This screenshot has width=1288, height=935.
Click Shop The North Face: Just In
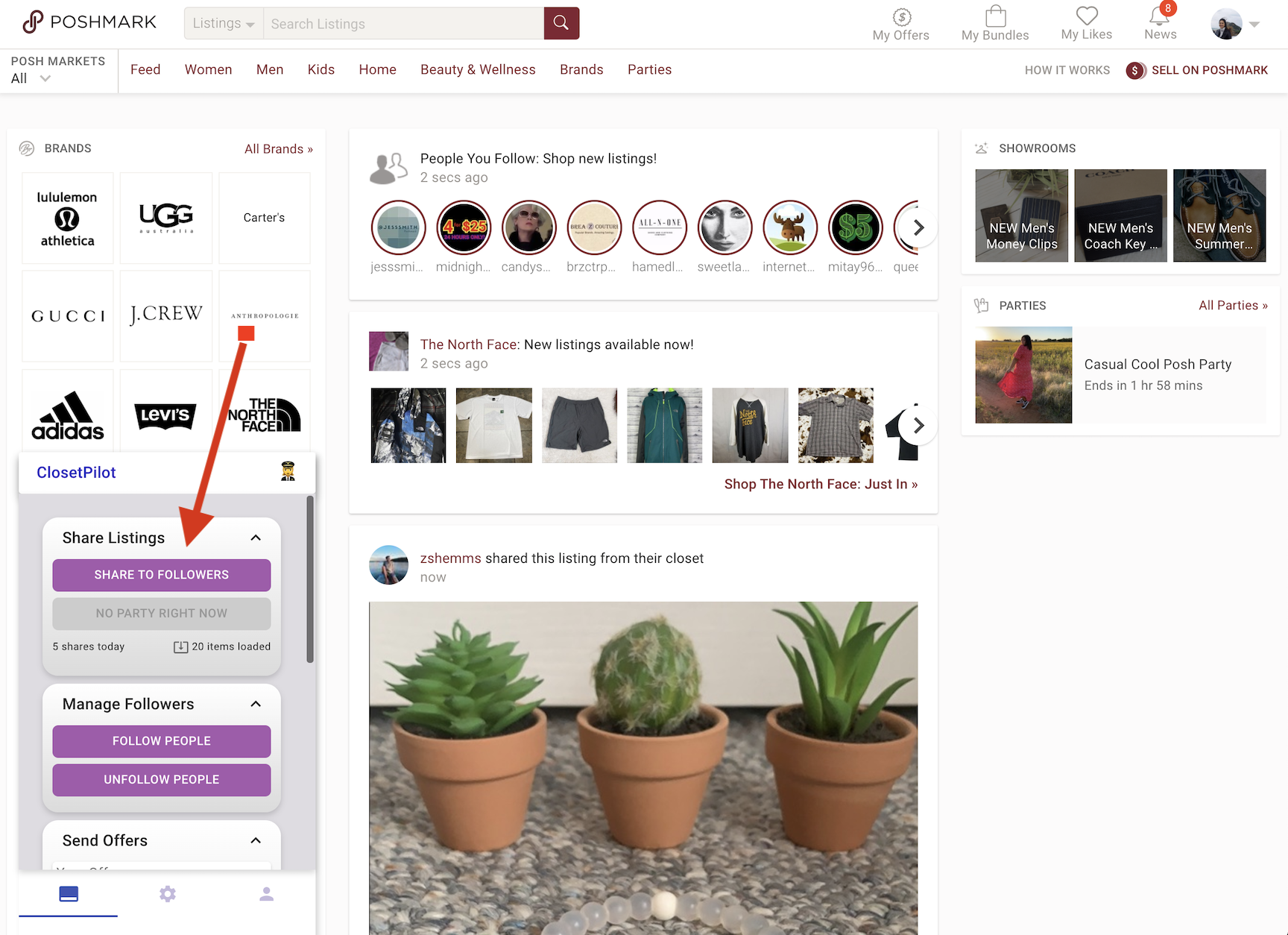(x=821, y=485)
